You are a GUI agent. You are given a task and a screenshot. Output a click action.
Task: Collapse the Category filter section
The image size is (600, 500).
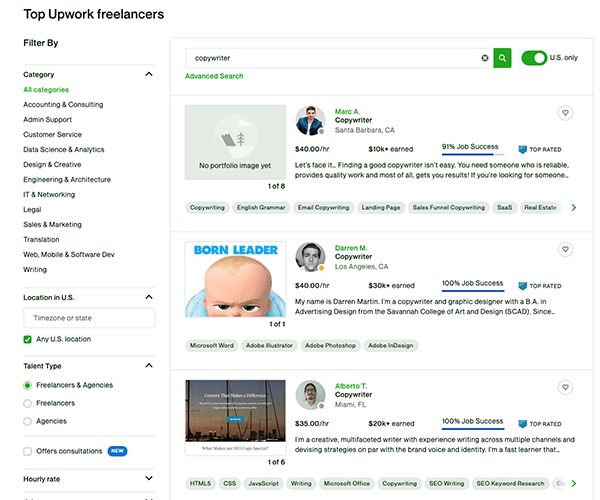[x=149, y=74]
